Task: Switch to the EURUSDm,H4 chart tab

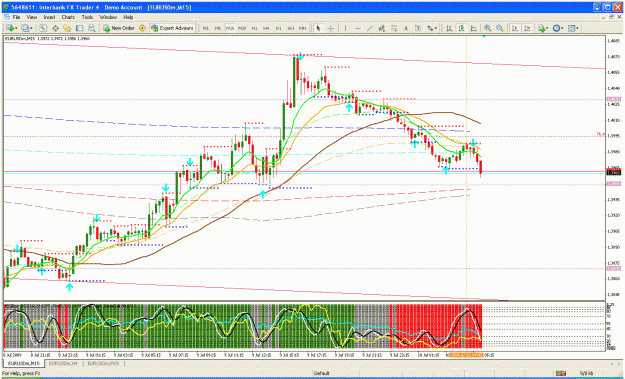Action: [x=63, y=363]
